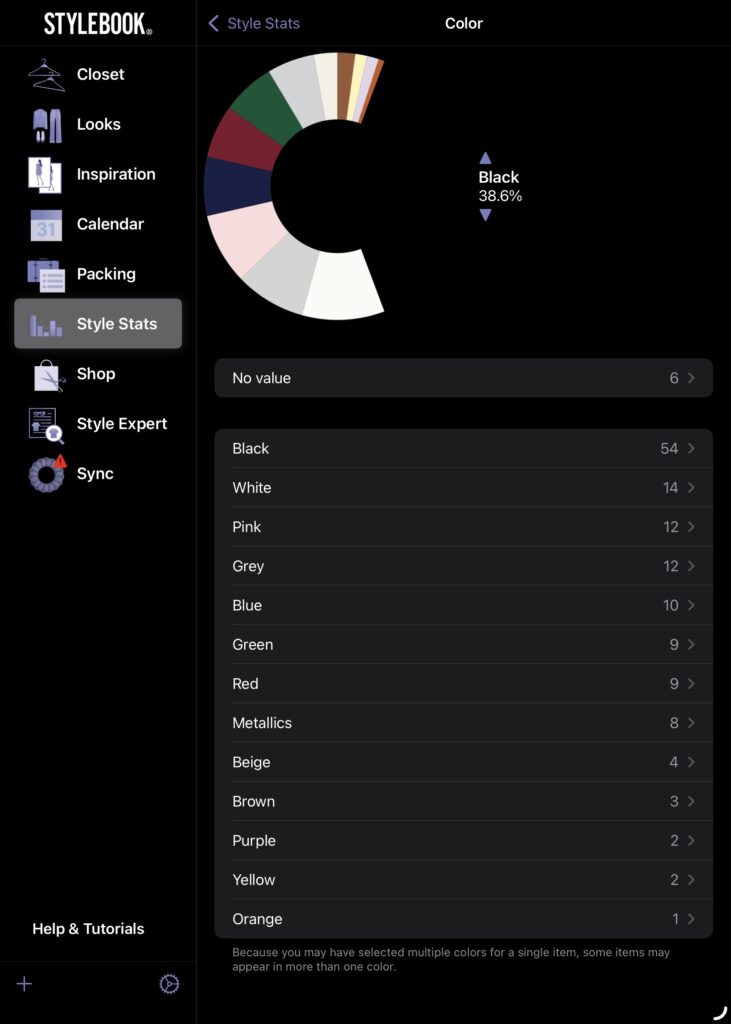Open the Calendar icon in sidebar
The height and width of the screenshot is (1024, 731).
click(46, 225)
